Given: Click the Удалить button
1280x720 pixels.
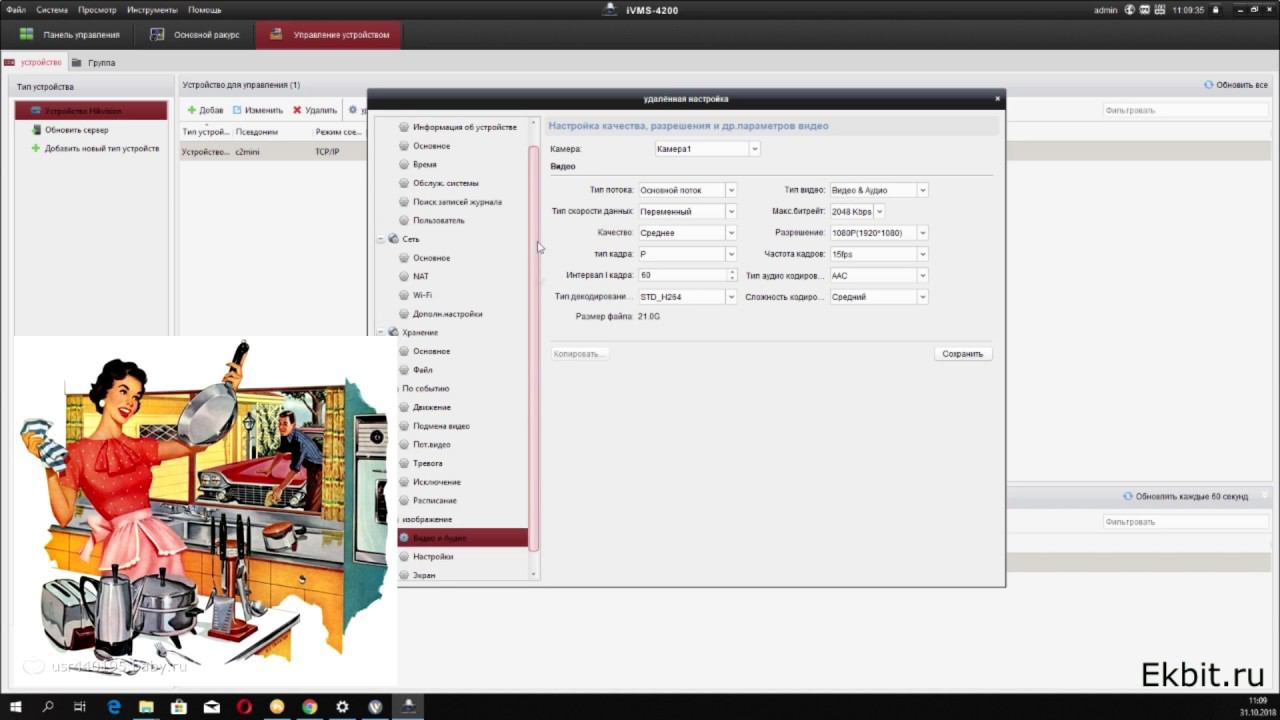Looking at the screenshot, I should coord(315,110).
